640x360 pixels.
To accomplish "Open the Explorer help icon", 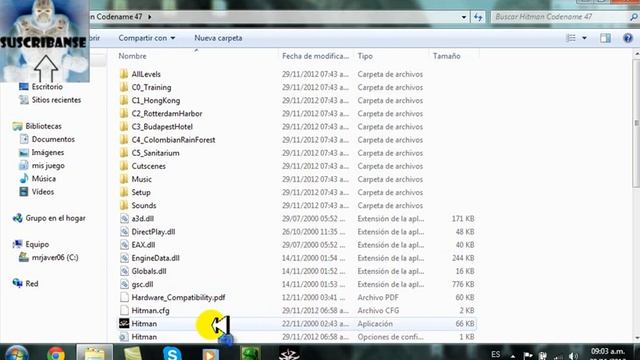I will coord(628,38).
